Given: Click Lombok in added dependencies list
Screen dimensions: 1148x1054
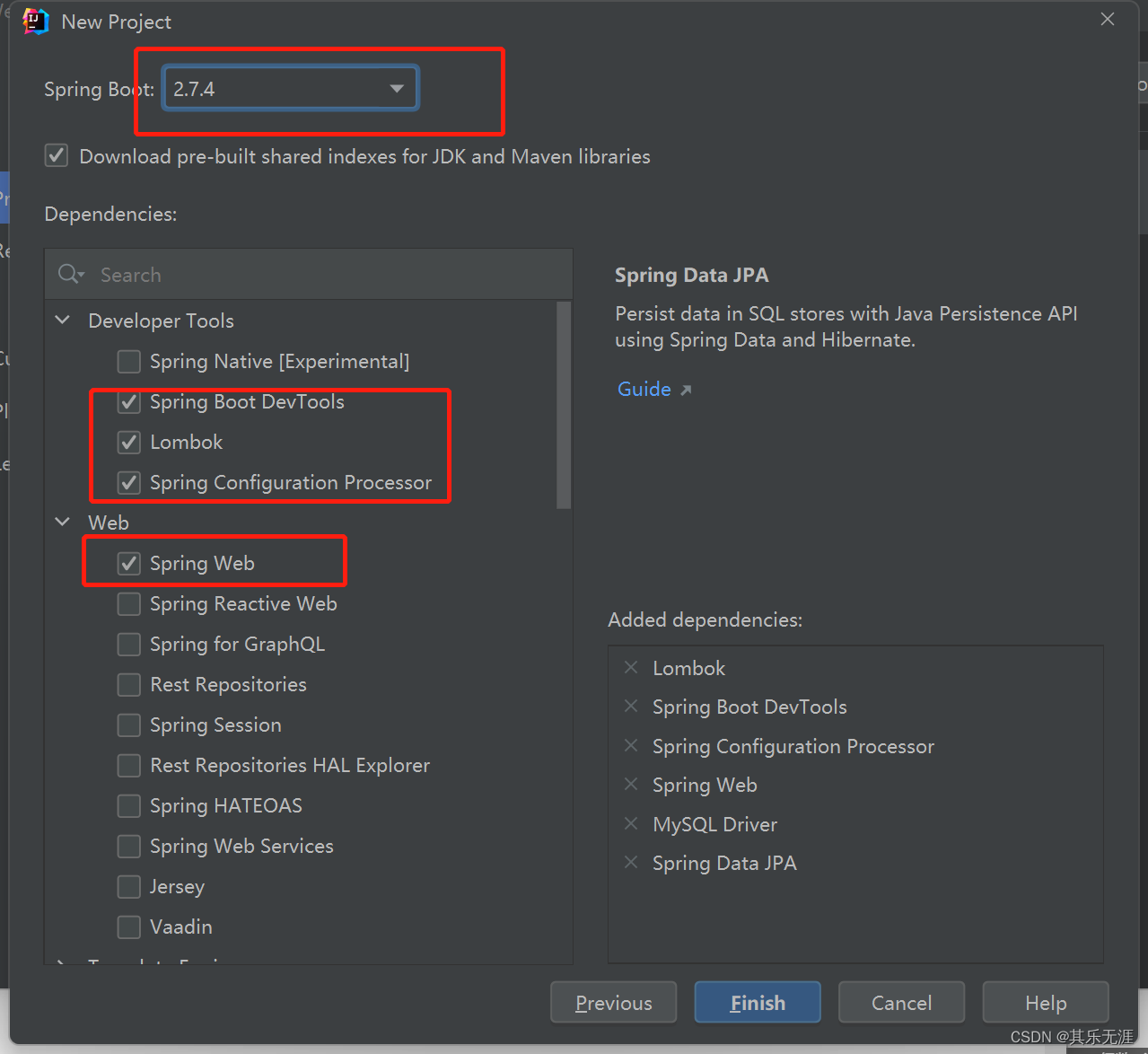Looking at the screenshot, I should [x=688, y=668].
